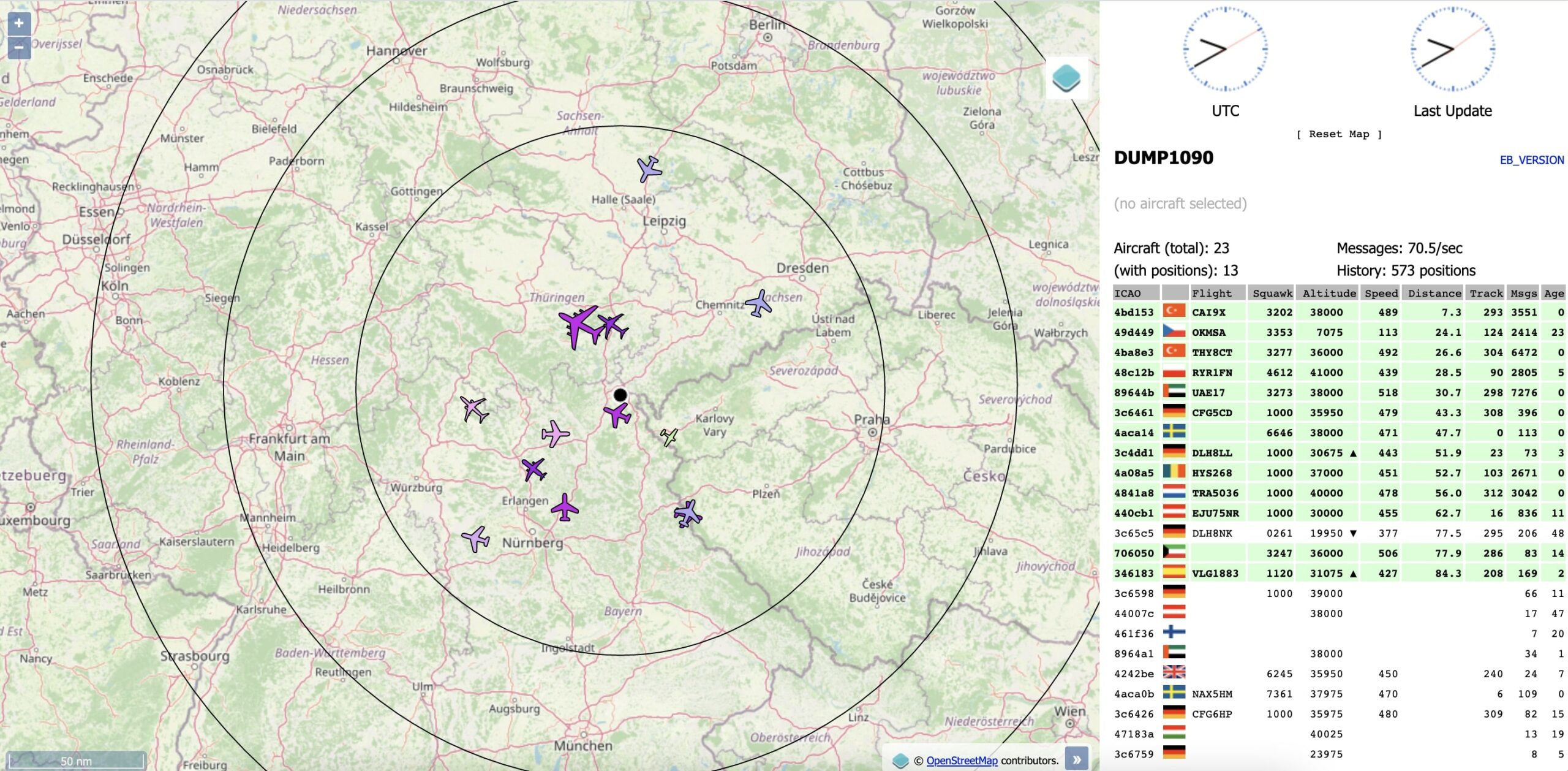Collapse attribution with the double-arrow button
Image resolution: width=1568 pixels, height=771 pixels.
1076,759
